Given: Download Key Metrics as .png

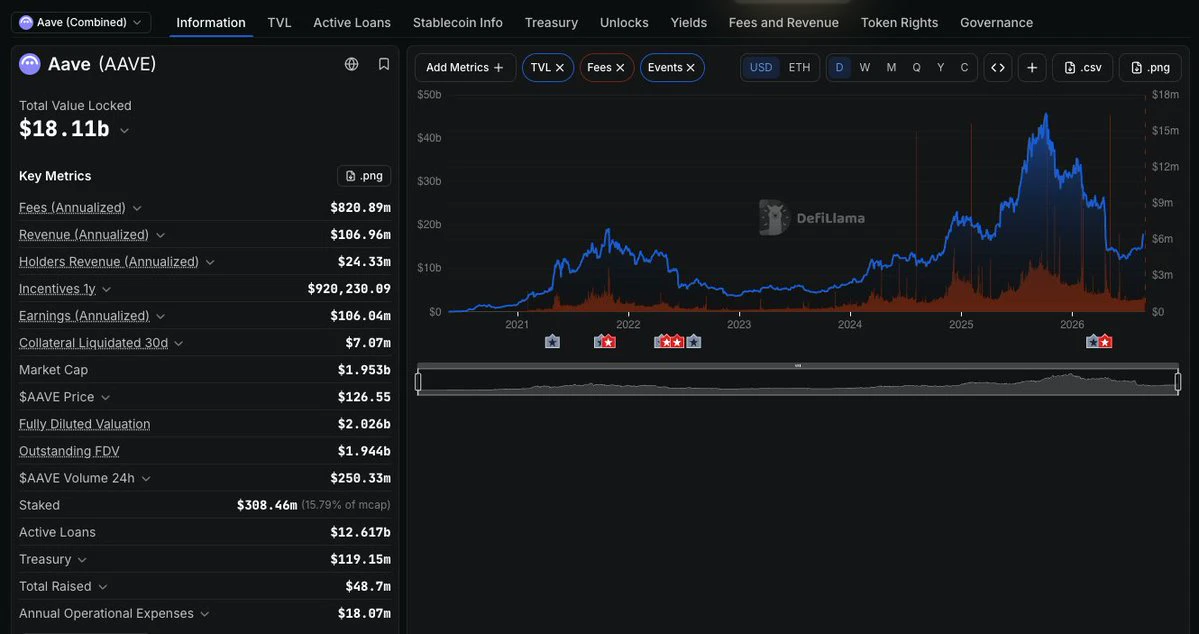Looking at the screenshot, I should point(364,176).
